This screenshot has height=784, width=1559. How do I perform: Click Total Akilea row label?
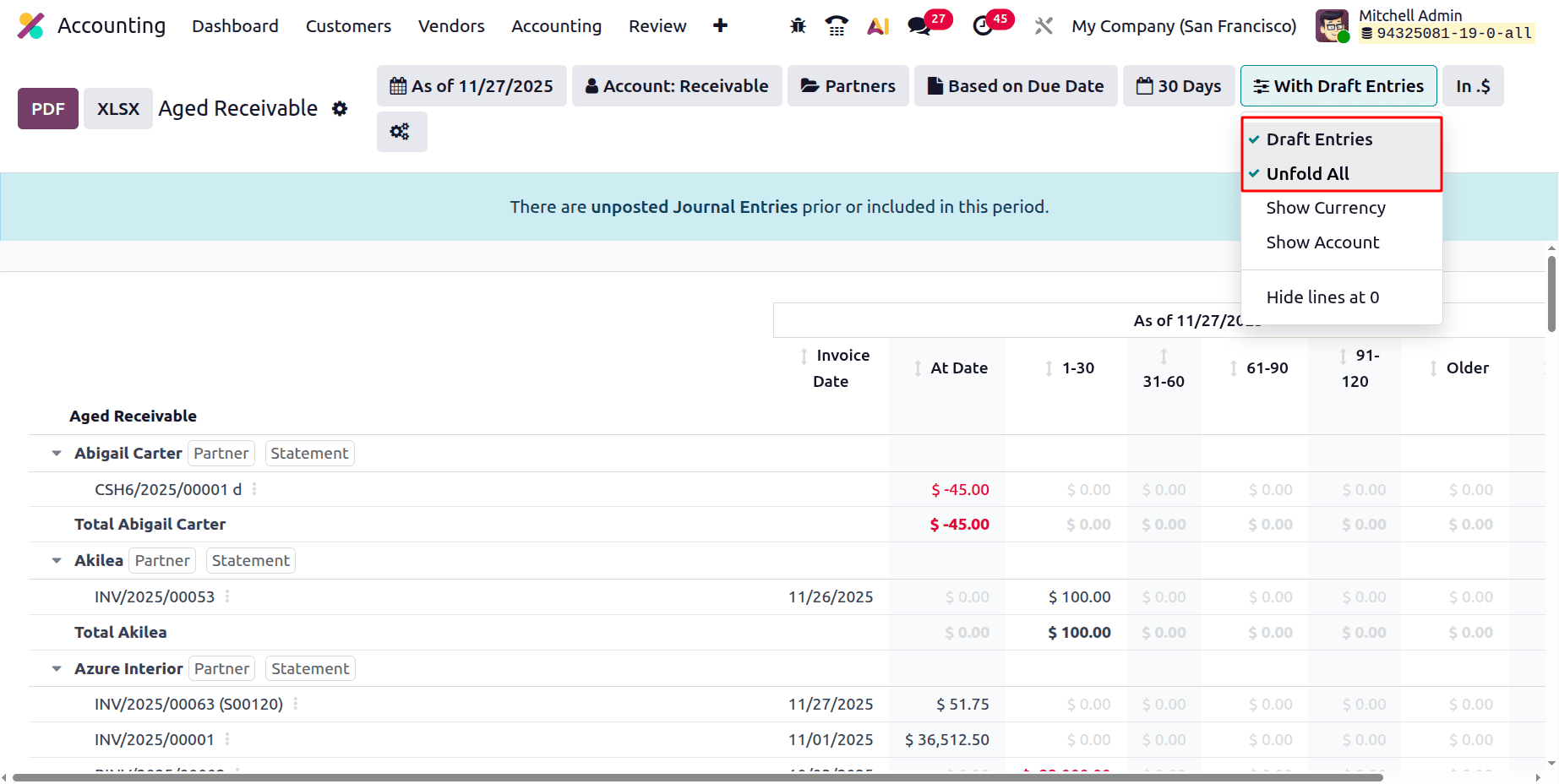pos(120,633)
